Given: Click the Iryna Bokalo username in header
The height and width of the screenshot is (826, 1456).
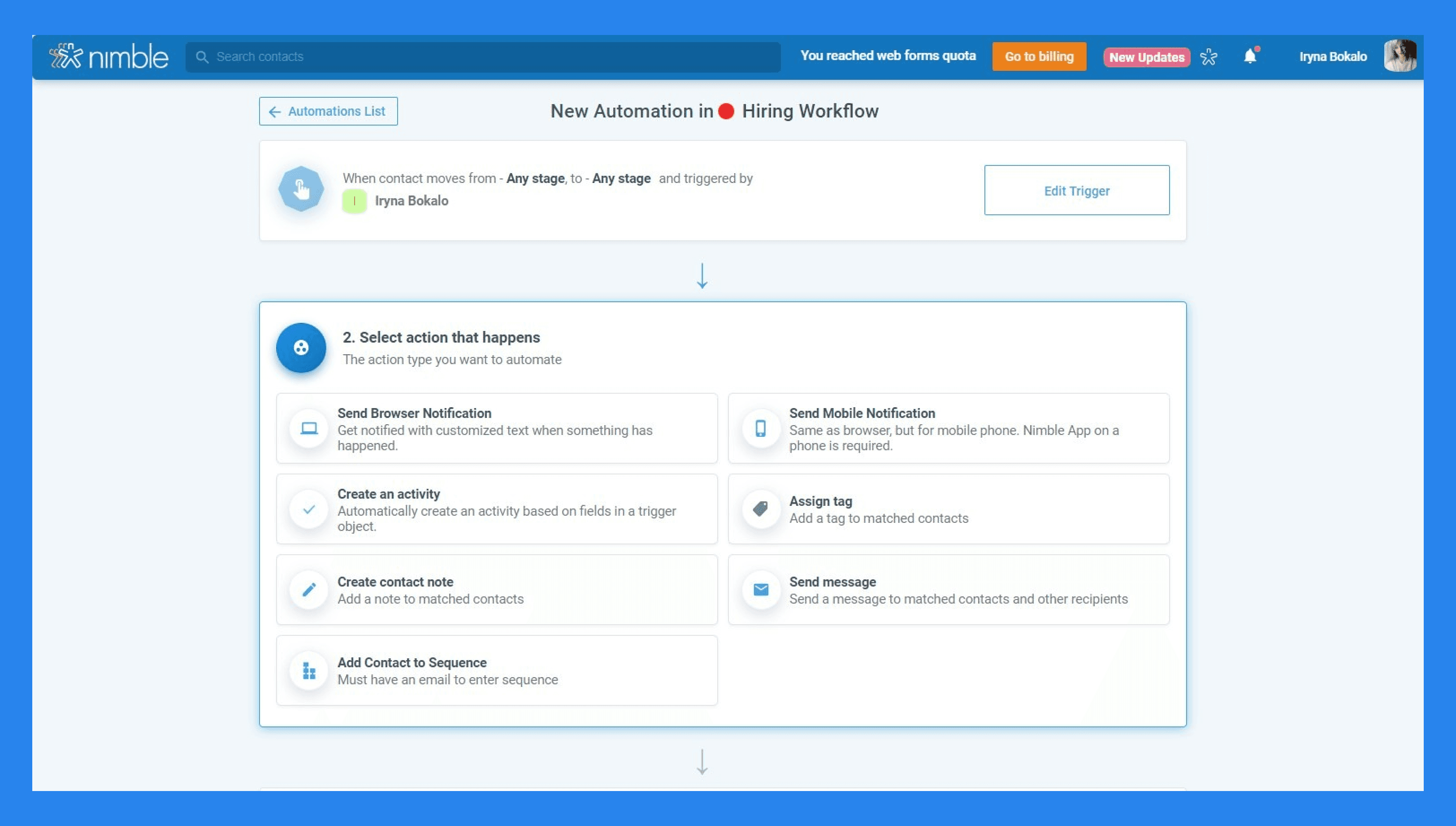Looking at the screenshot, I should [1333, 57].
